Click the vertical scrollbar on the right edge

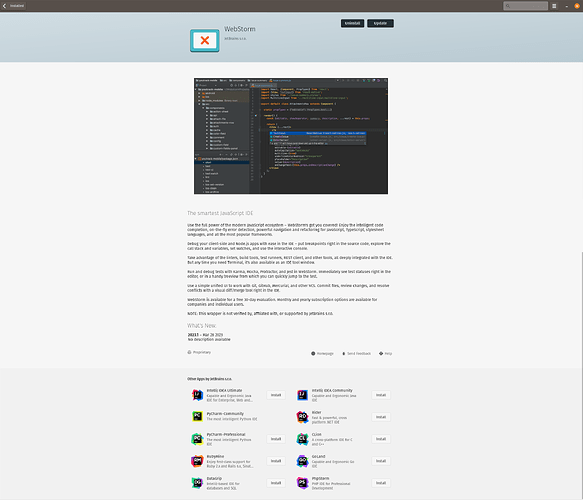point(582,375)
